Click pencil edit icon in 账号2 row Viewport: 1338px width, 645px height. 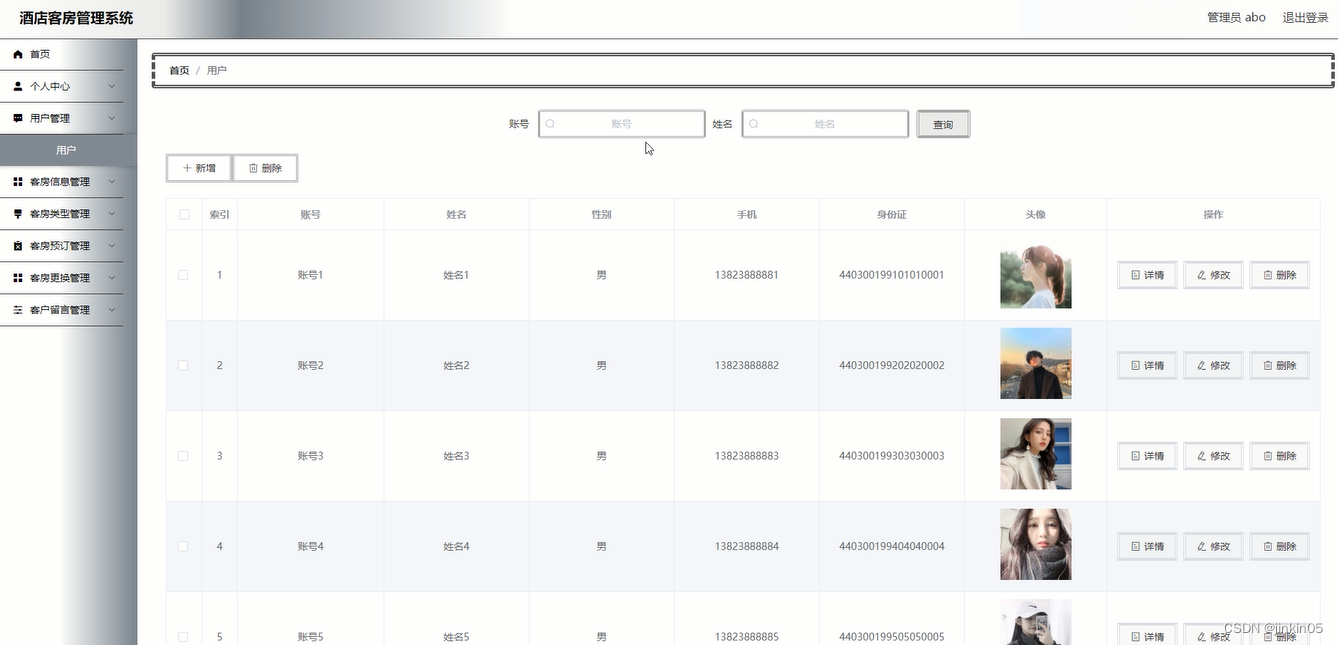(1202, 365)
